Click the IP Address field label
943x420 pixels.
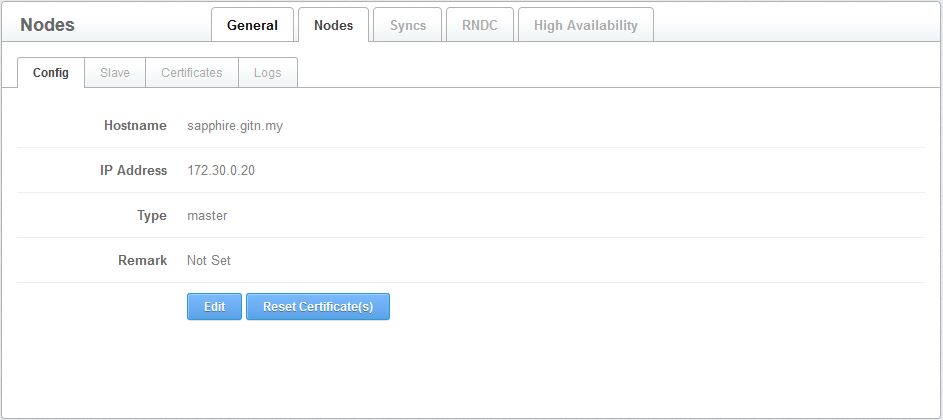(x=133, y=171)
